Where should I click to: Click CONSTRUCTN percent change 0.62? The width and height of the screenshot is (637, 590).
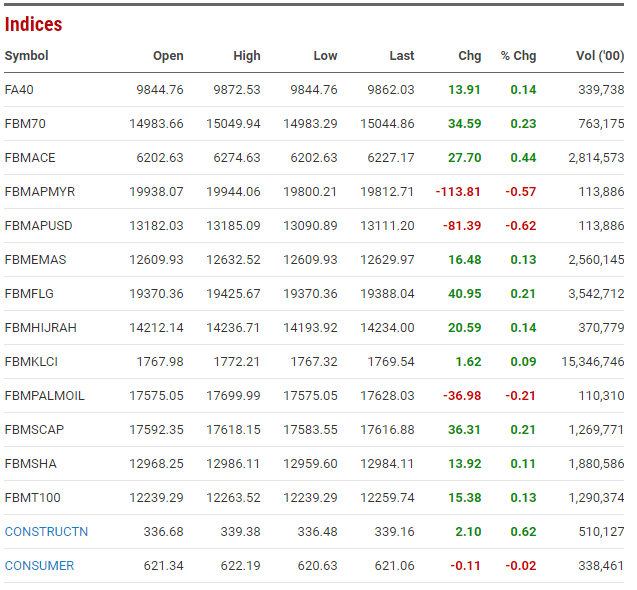click(x=523, y=531)
